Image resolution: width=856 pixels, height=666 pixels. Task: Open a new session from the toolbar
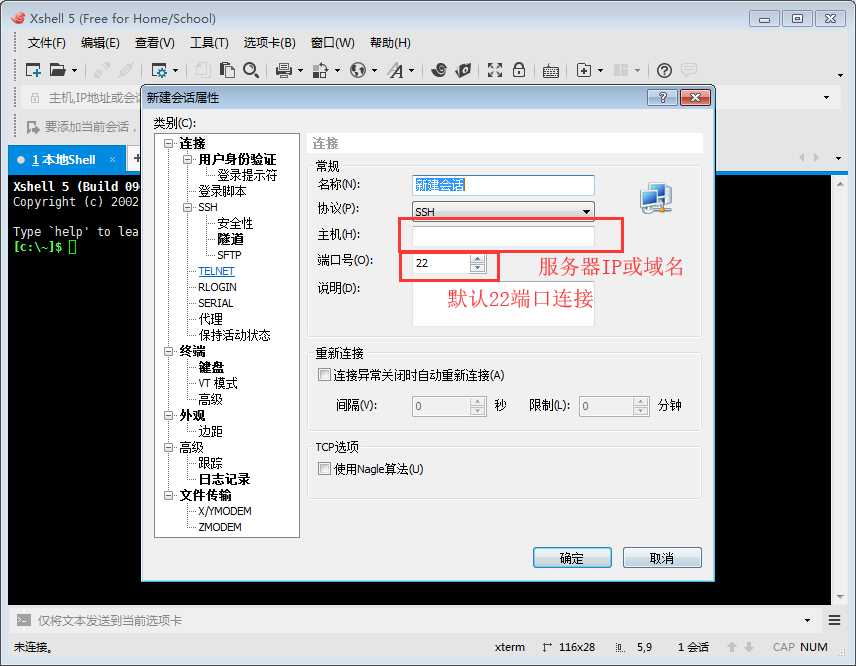pyautogui.click(x=32, y=70)
